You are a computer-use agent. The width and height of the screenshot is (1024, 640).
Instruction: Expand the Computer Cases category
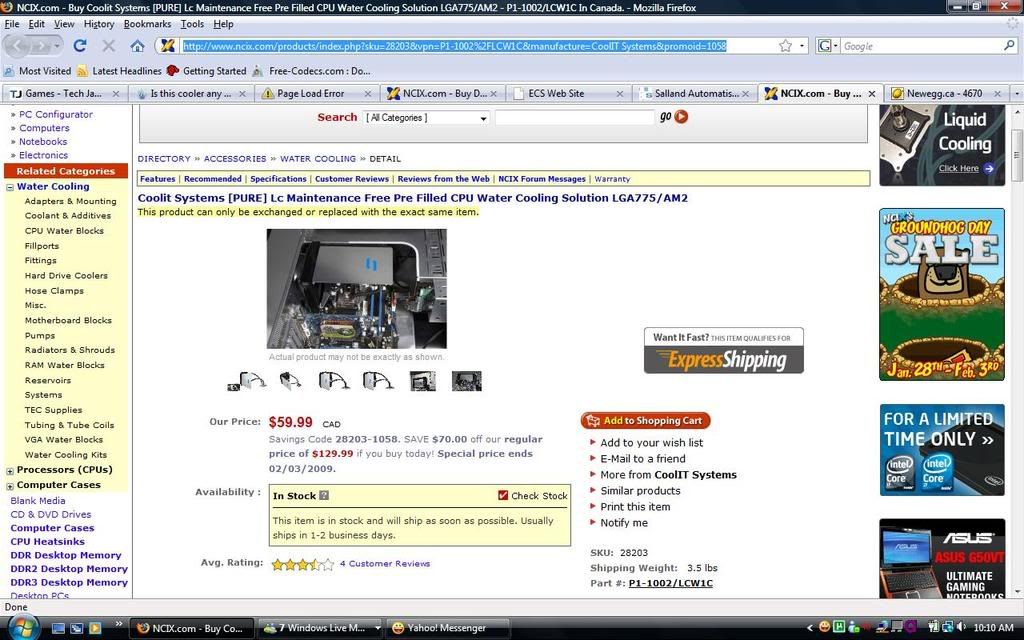10,485
